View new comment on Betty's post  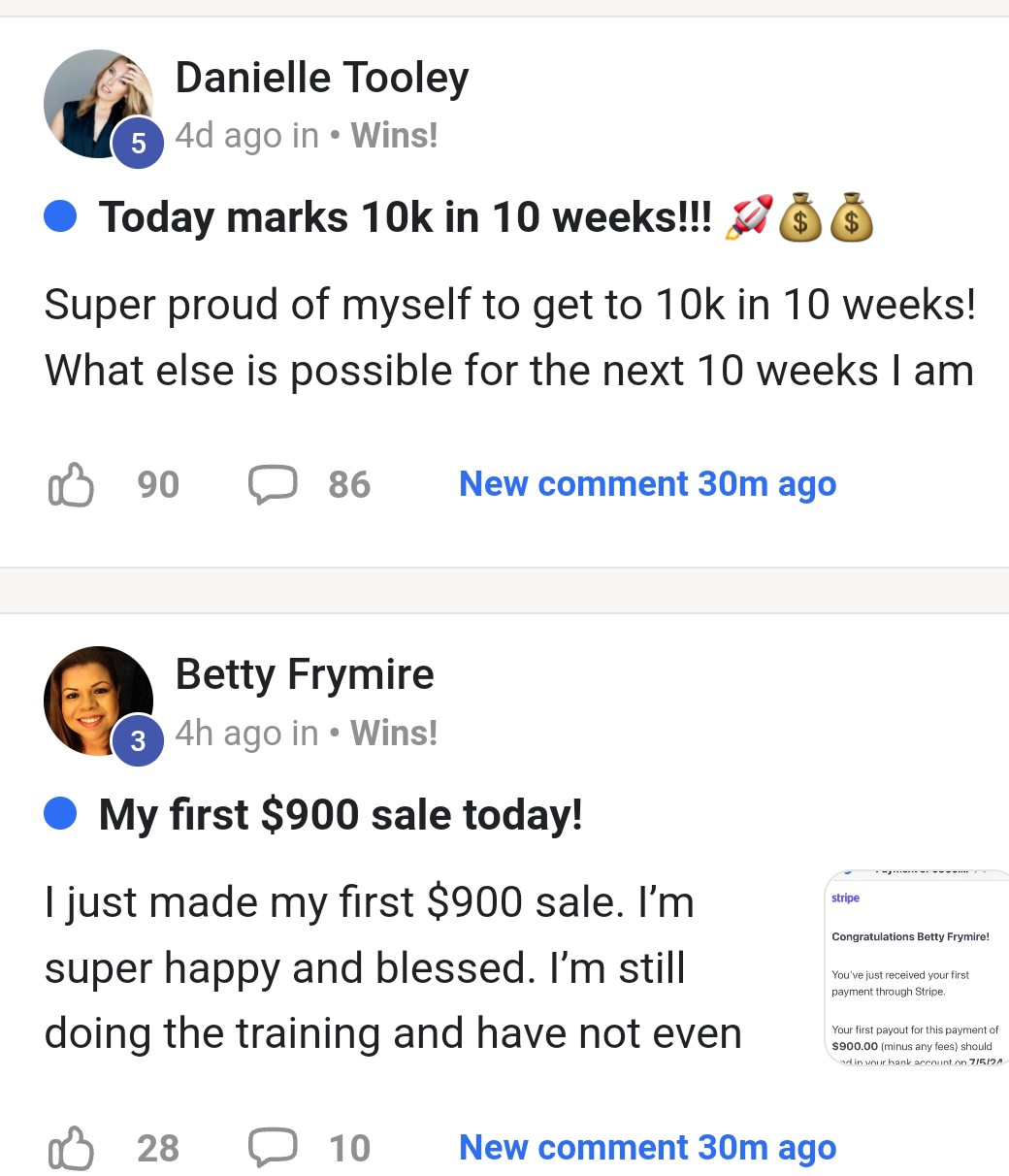[x=647, y=1148]
